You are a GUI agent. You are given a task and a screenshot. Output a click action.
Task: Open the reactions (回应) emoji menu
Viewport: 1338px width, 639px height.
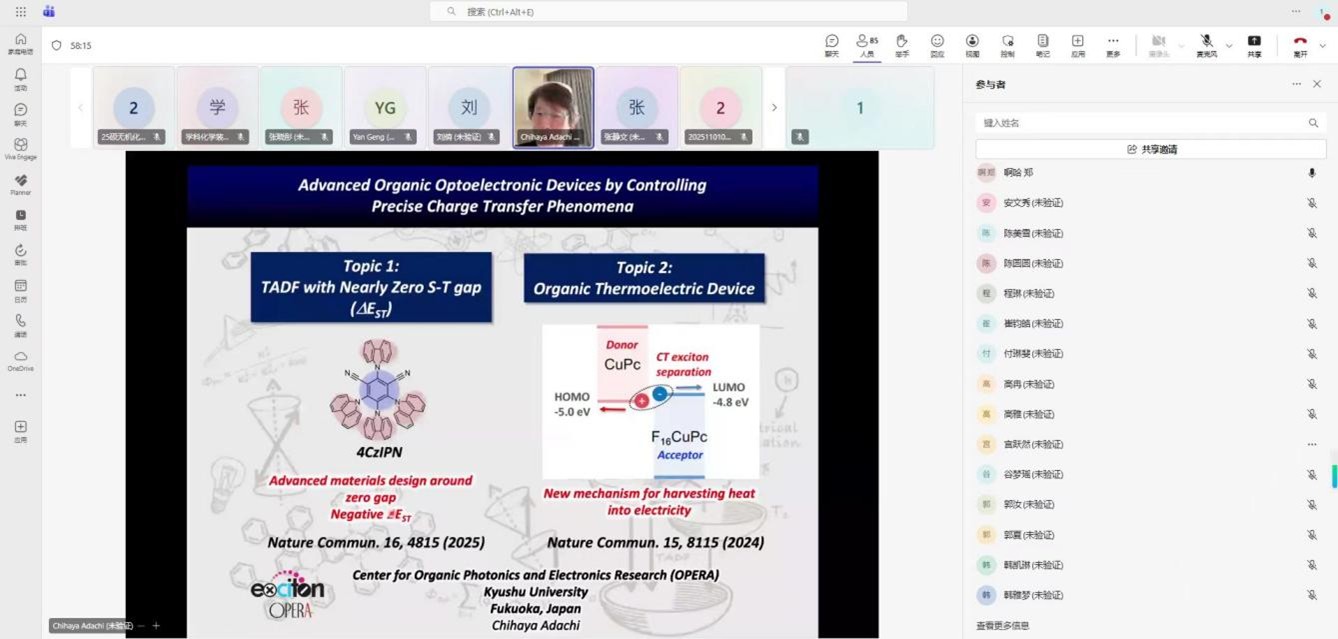coord(937,45)
